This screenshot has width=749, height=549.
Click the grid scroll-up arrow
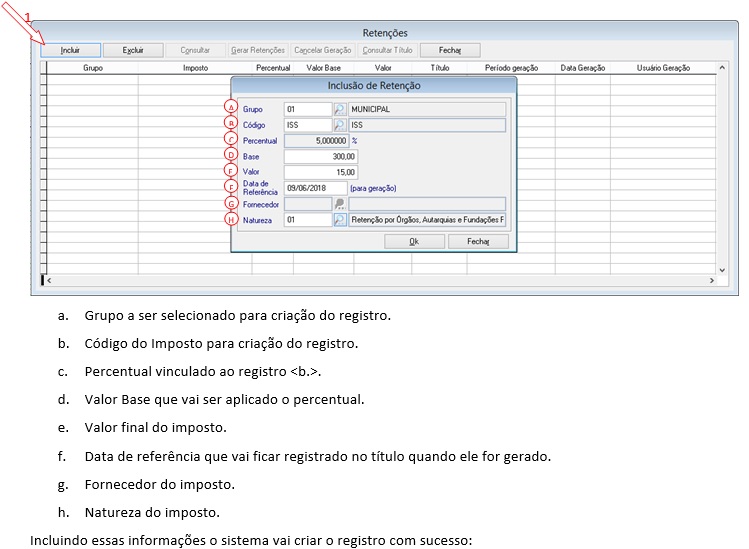pyautogui.click(x=722, y=68)
